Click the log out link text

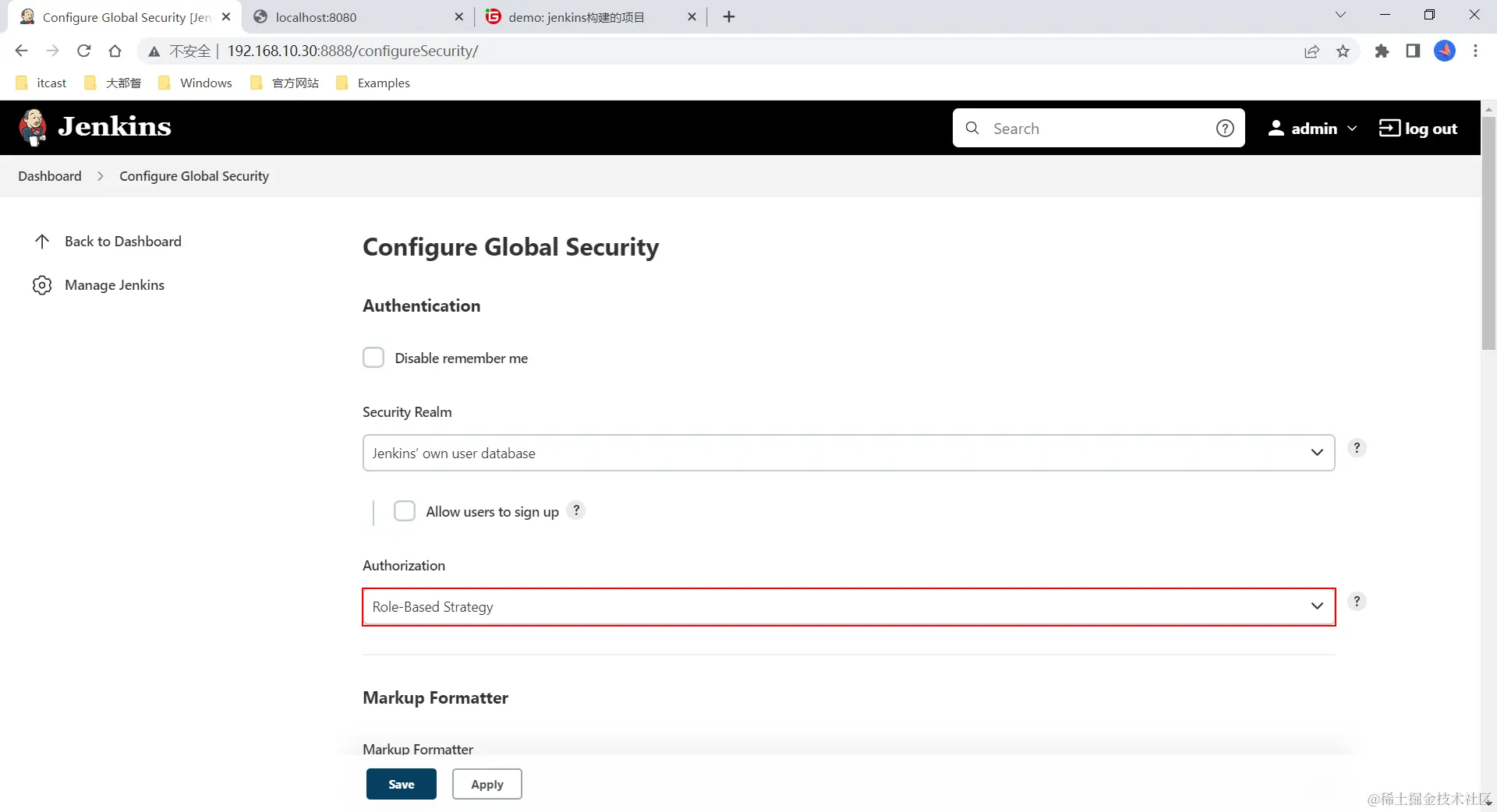pos(1431,129)
